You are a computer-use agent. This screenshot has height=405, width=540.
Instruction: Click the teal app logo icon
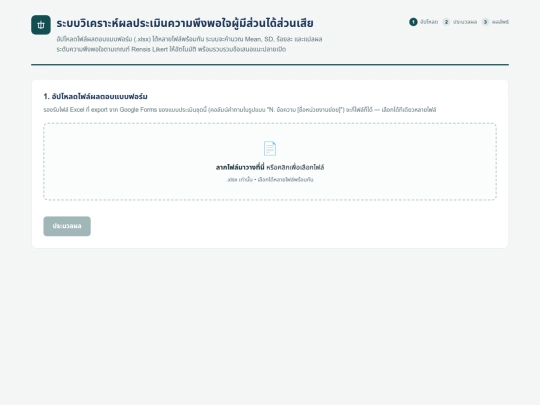[x=41, y=25]
